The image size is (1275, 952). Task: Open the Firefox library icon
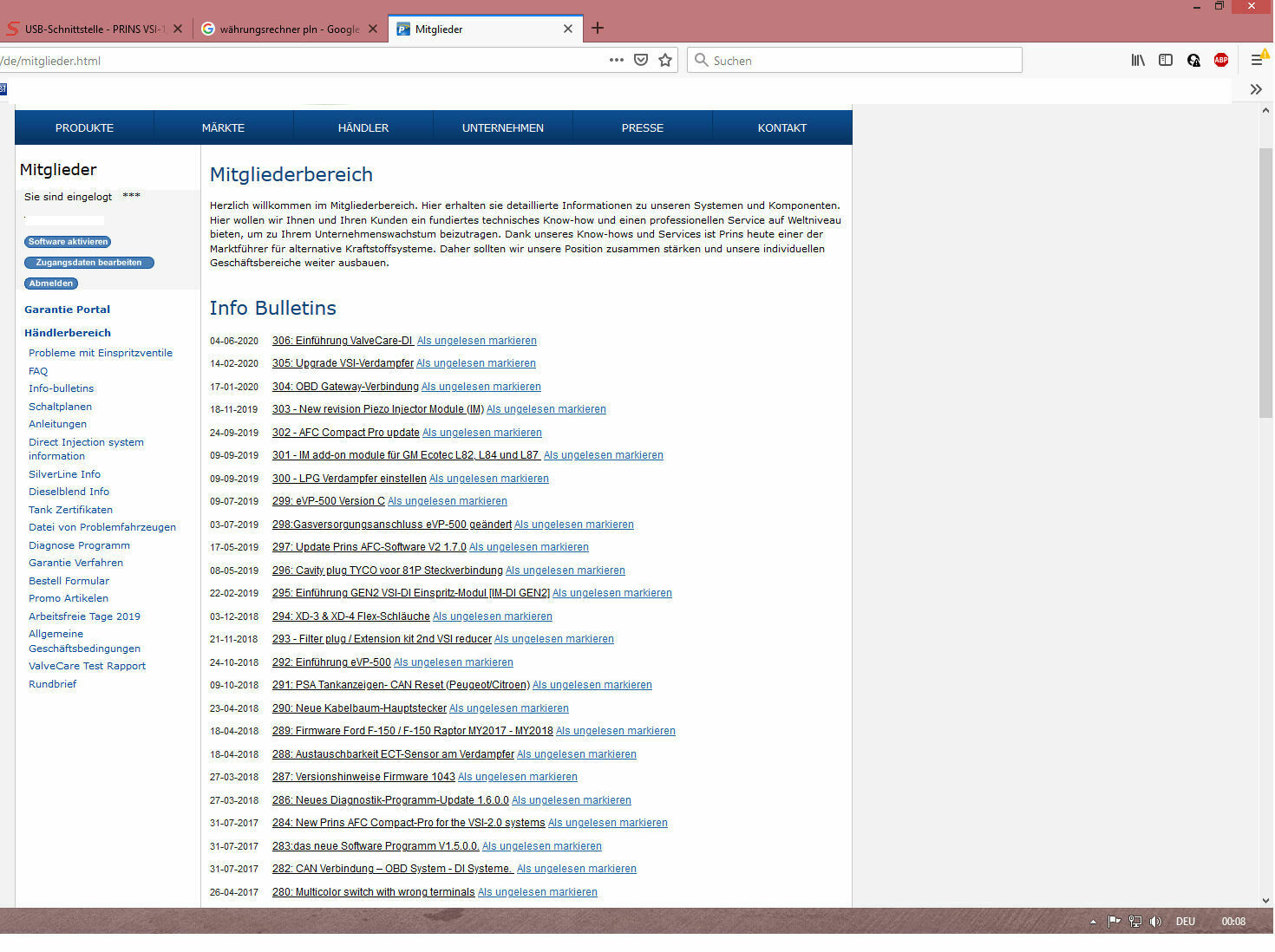point(1138,60)
